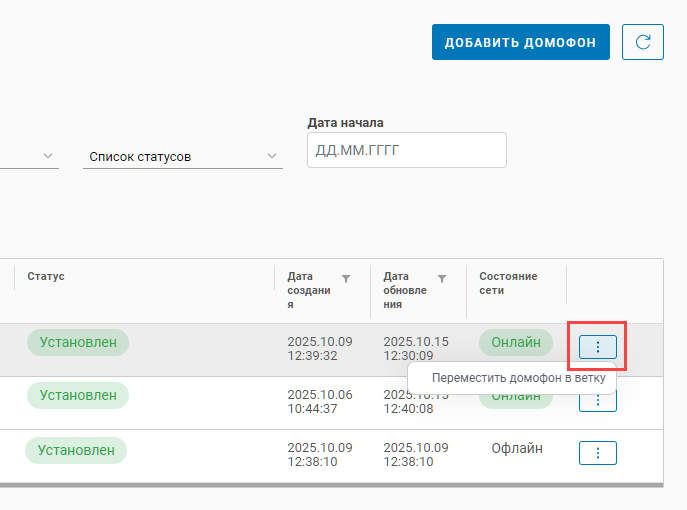Click the Онлайн status in first row
The width and height of the screenshot is (687, 510).
pos(515,342)
